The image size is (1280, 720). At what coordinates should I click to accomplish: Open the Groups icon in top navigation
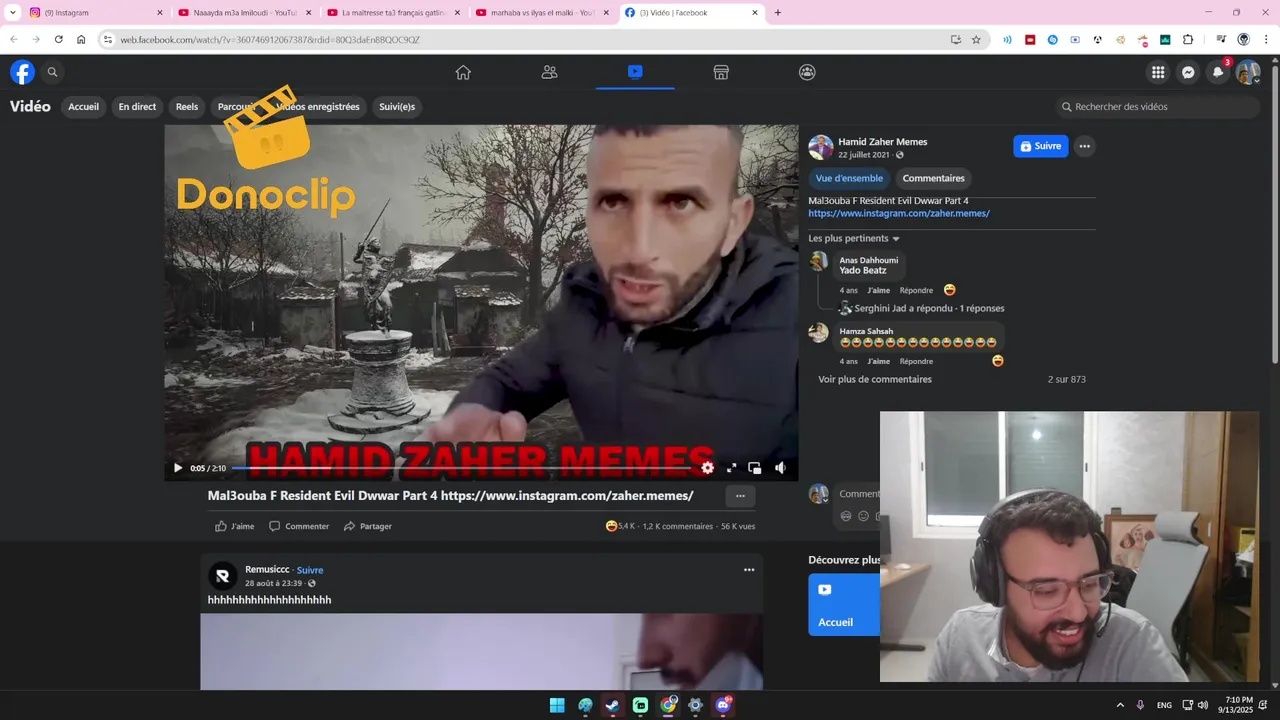(x=807, y=72)
